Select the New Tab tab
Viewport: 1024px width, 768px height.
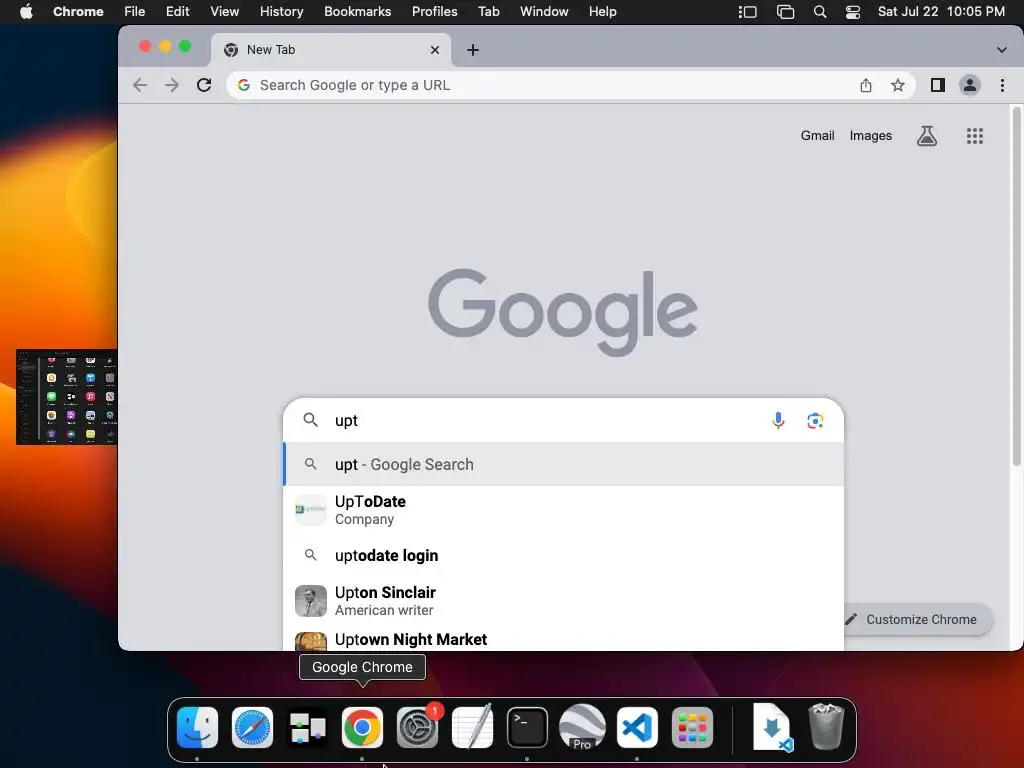coord(331,50)
